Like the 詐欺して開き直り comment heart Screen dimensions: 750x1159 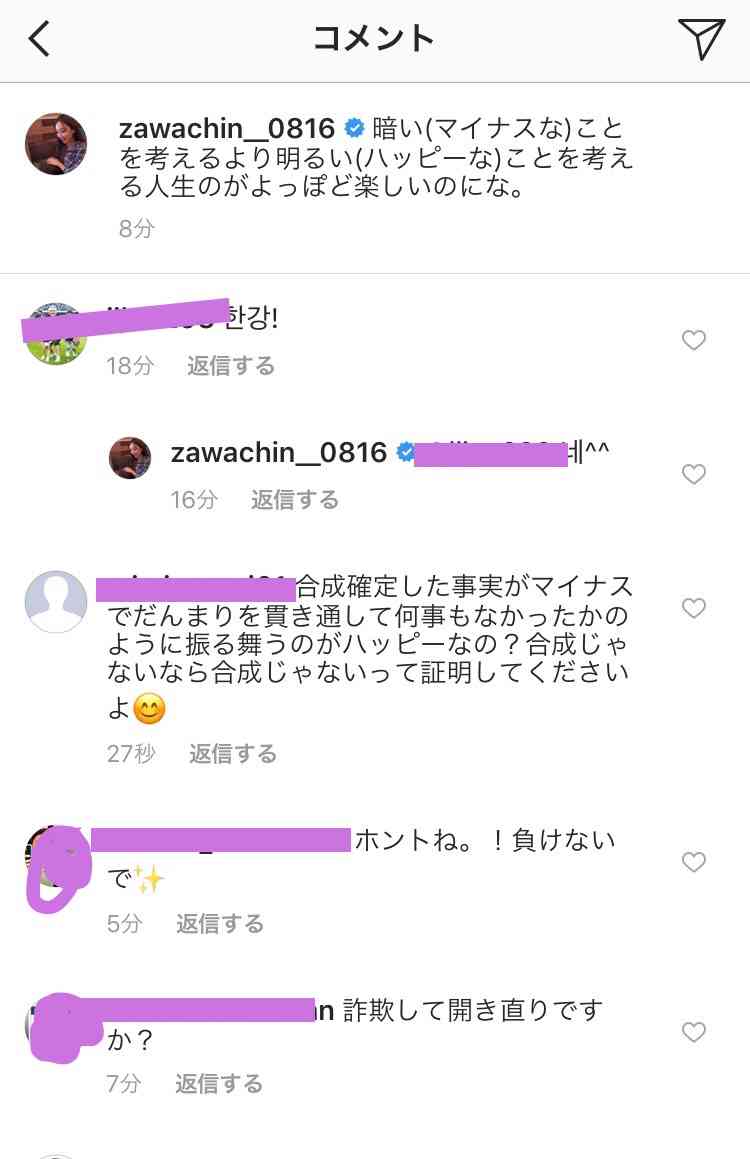pyautogui.click(x=693, y=1032)
